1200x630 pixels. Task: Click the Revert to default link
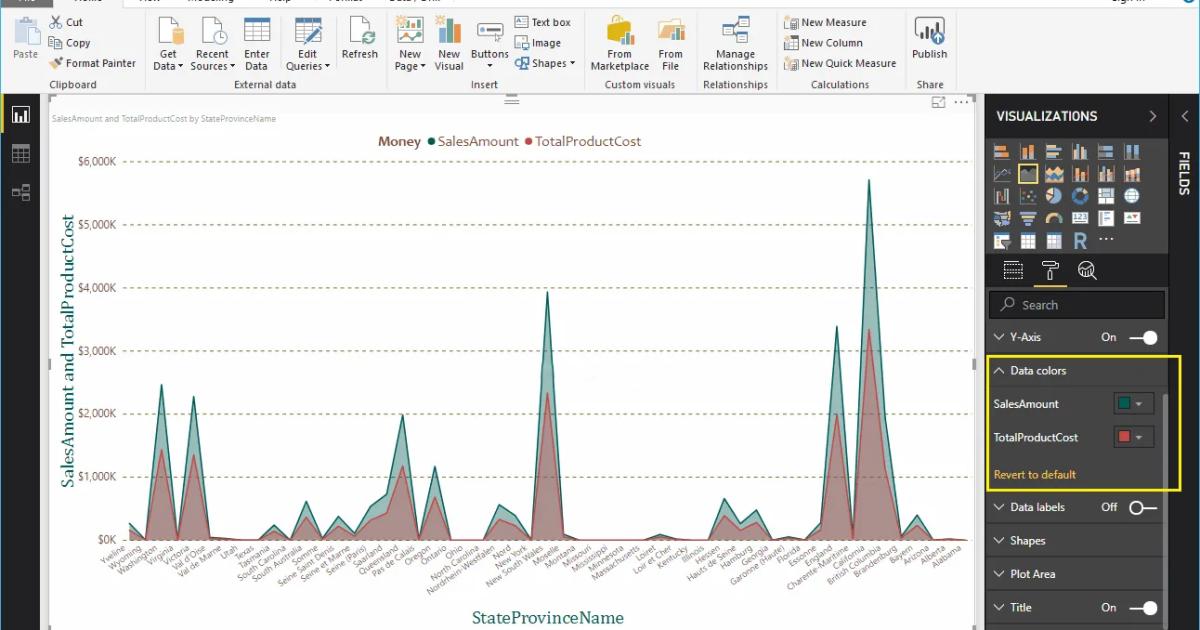(1036, 474)
